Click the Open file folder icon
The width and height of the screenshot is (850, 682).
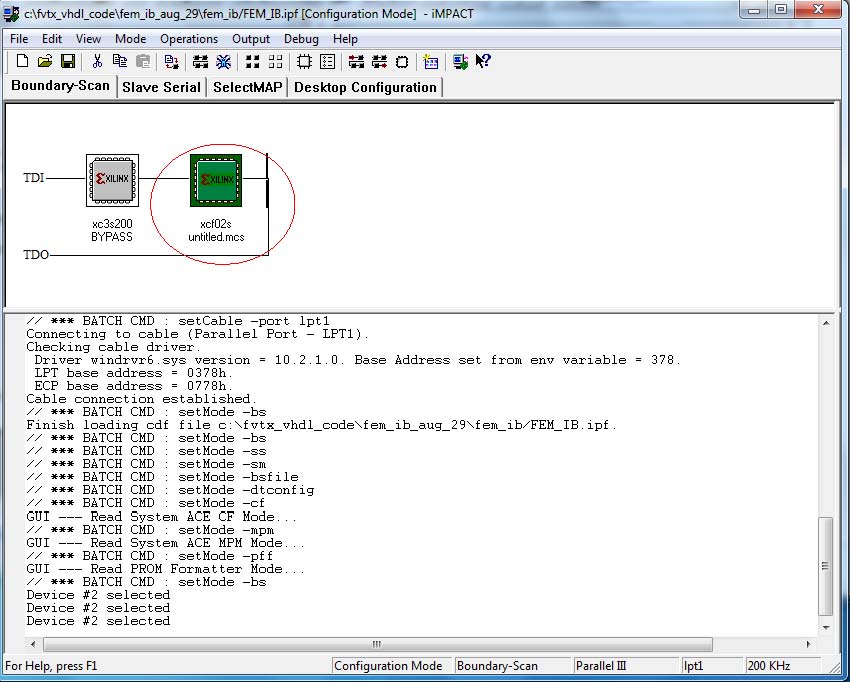point(45,62)
